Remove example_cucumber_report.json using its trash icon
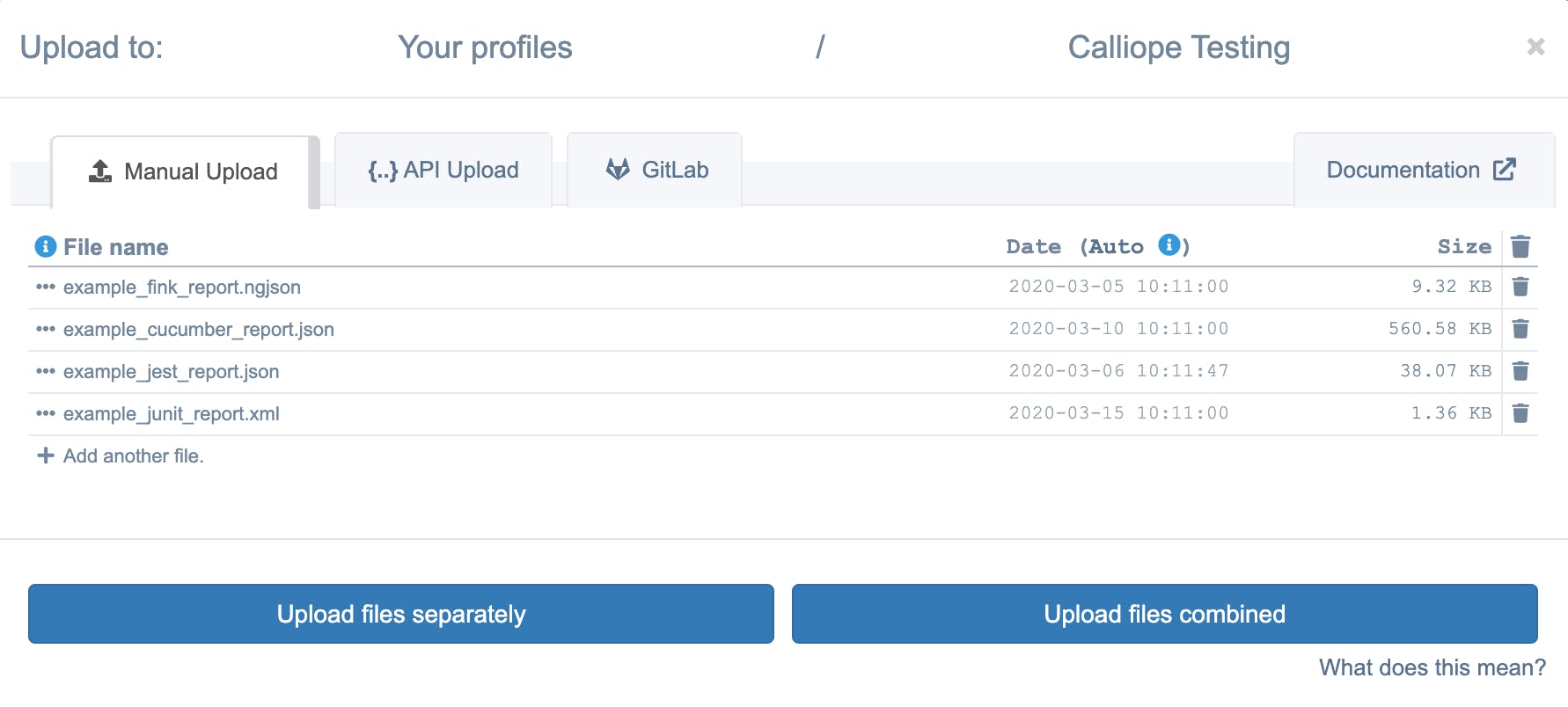 click(1520, 329)
